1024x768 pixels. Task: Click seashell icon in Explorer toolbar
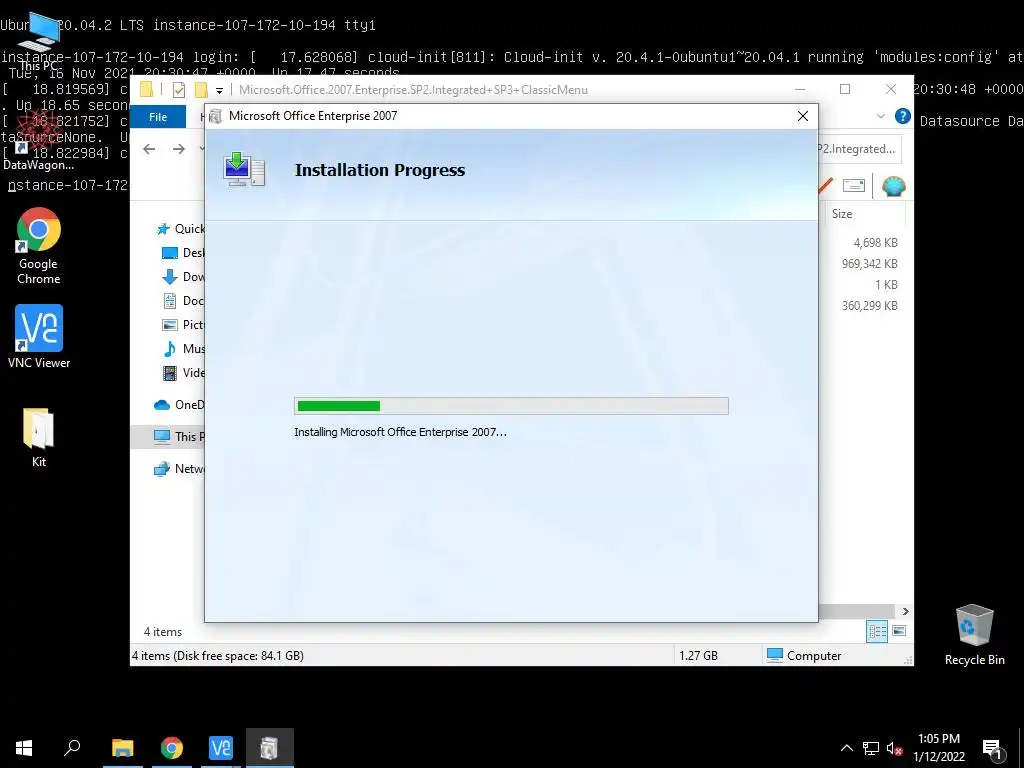[x=893, y=186]
